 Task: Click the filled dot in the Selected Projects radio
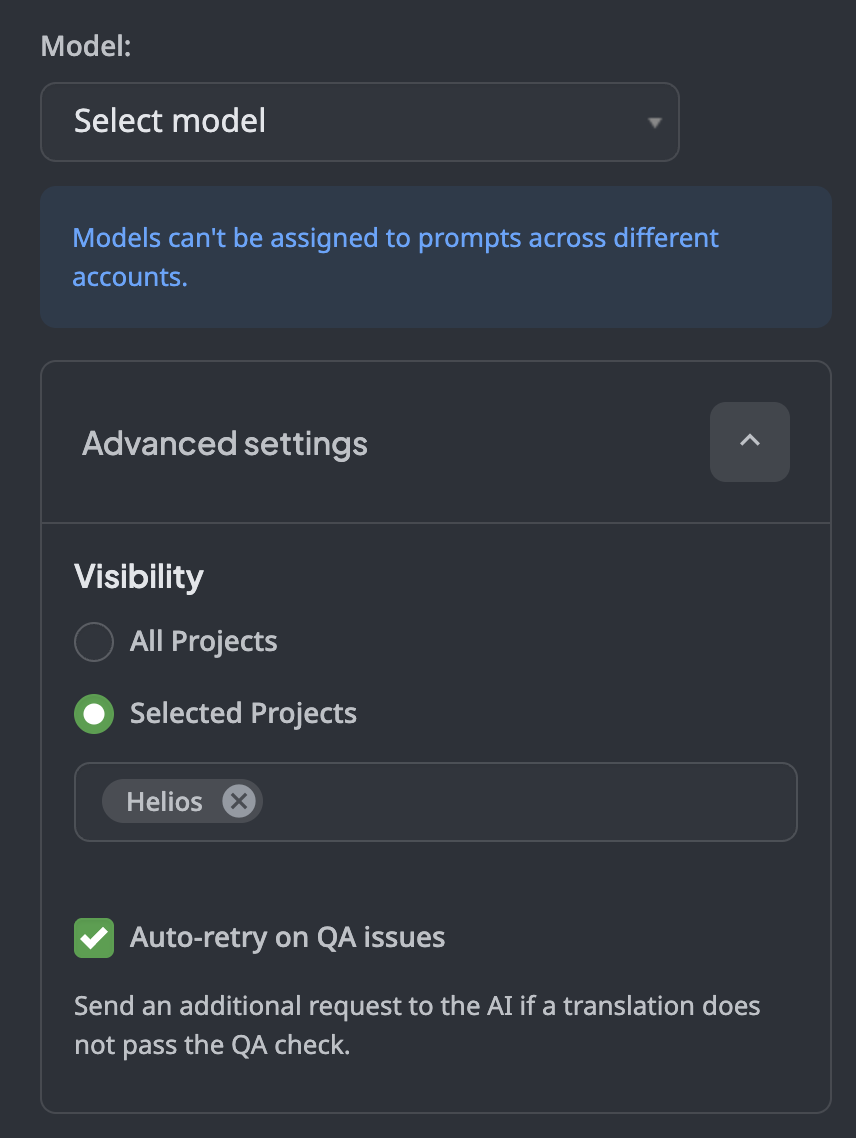pyautogui.click(x=94, y=714)
